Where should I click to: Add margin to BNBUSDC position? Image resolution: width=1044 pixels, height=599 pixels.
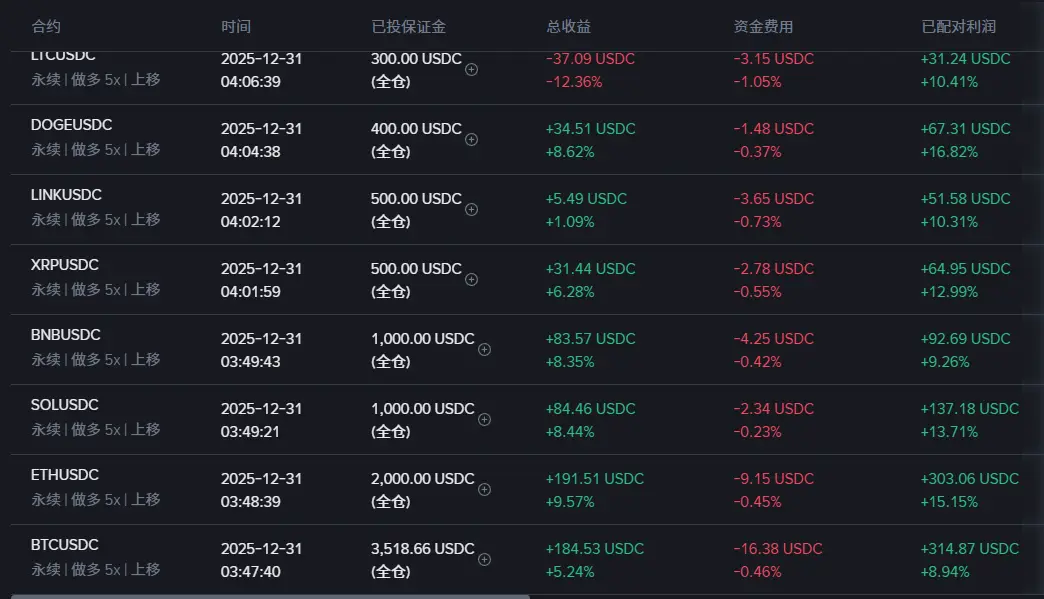click(485, 350)
